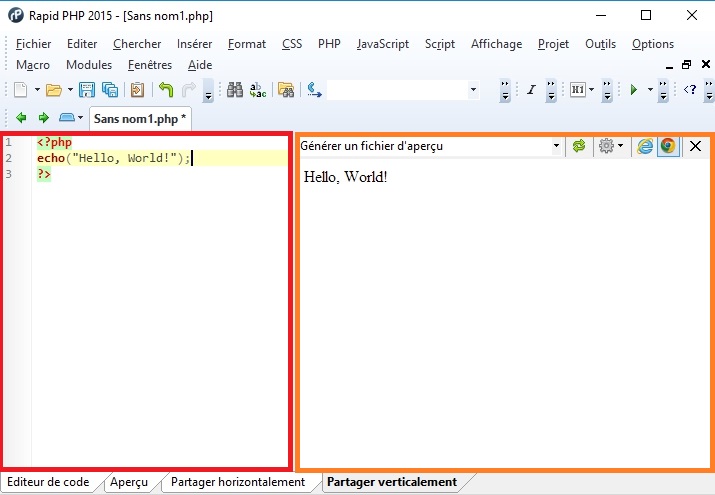
Task: Open the H1 heading dropdown arrow
Action: pyautogui.click(x=591, y=90)
